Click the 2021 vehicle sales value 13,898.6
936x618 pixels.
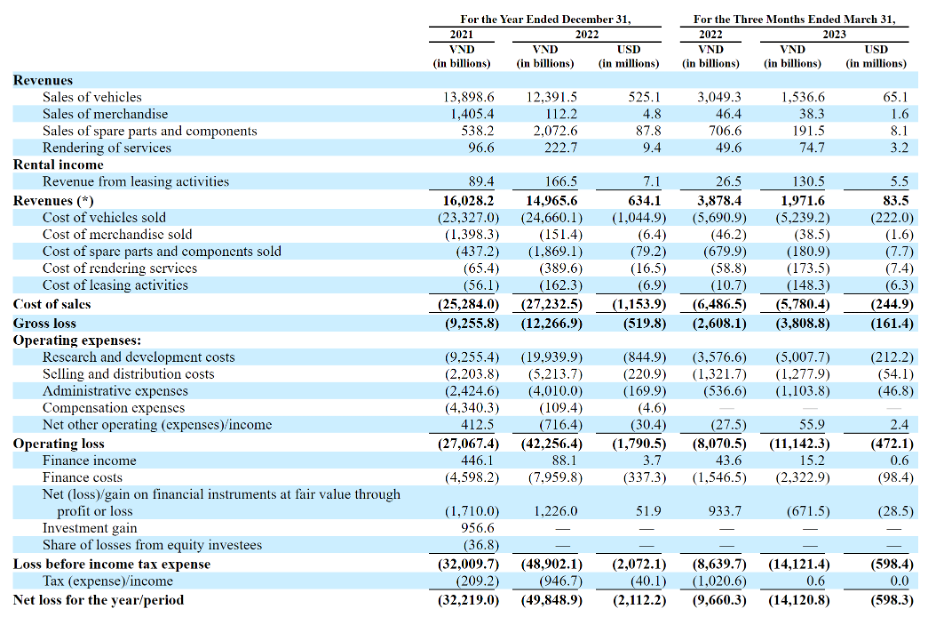(x=469, y=97)
